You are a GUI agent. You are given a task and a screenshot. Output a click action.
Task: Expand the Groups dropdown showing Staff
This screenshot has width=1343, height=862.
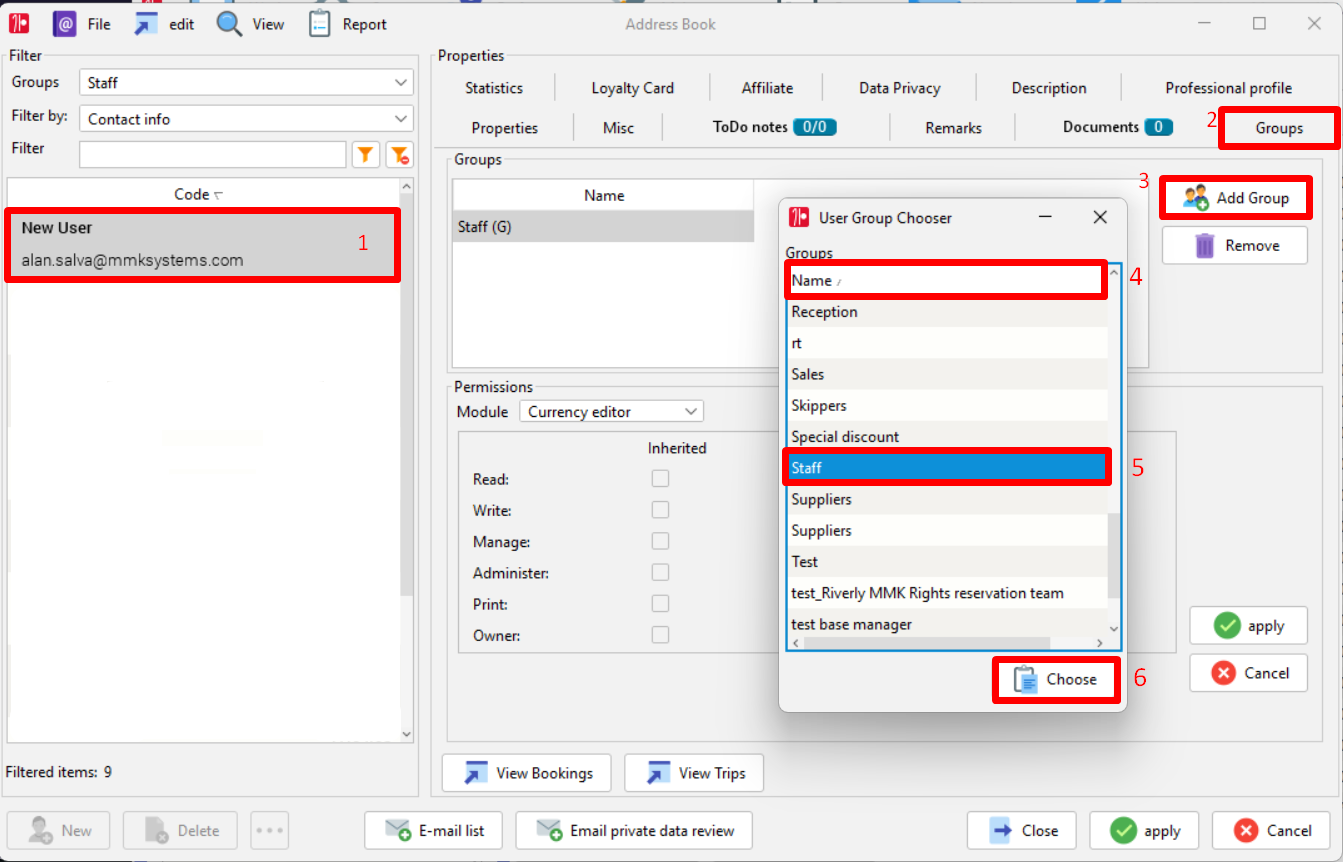(x=246, y=83)
